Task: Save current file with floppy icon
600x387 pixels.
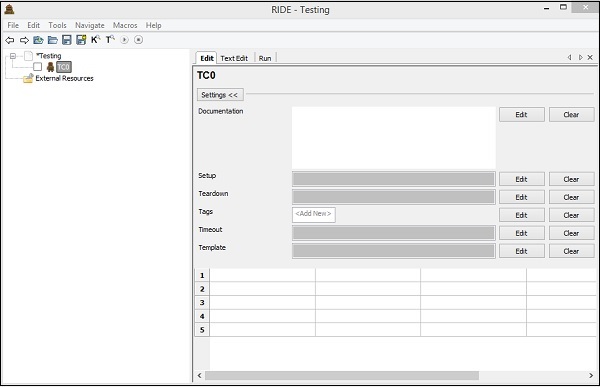Action: [67, 40]
